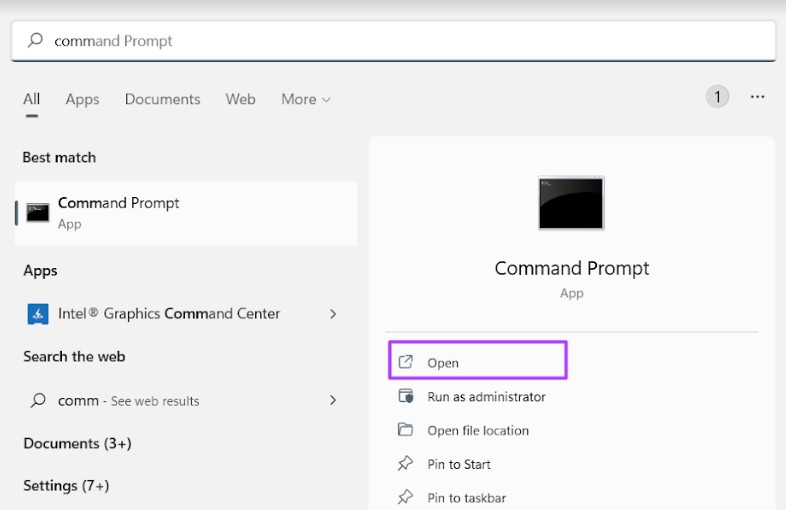
Task: Switch to the Documents filter tab
Action: tap(162, 99)
